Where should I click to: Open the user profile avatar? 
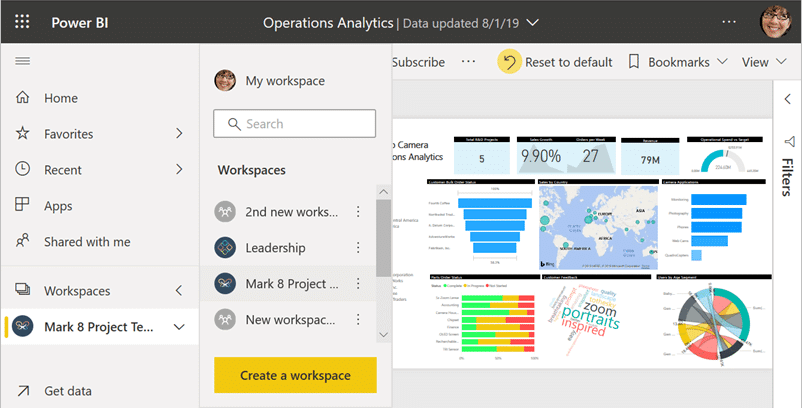point(776,21)
